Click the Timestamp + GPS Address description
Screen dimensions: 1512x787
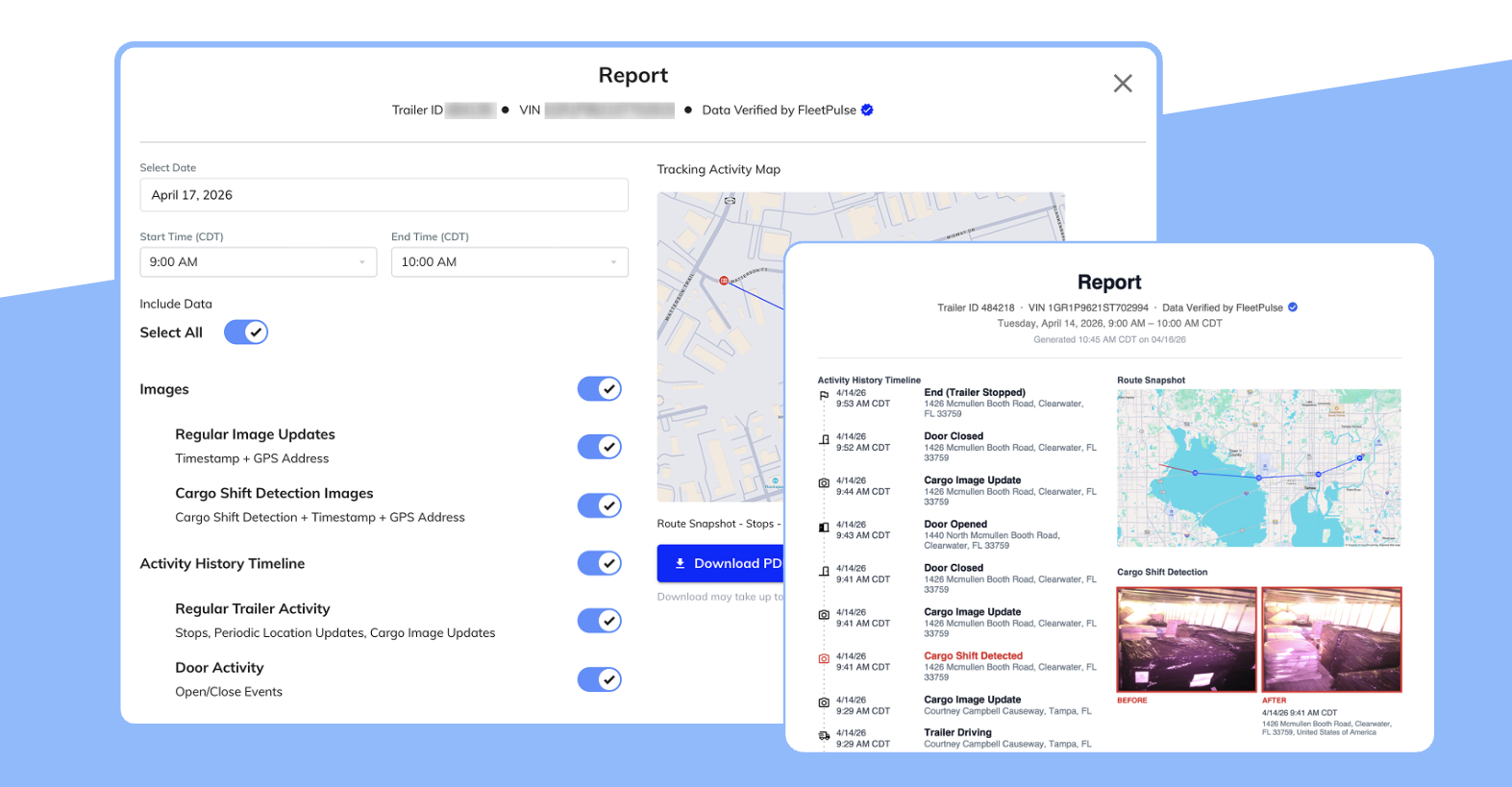[x=252, y=458]
